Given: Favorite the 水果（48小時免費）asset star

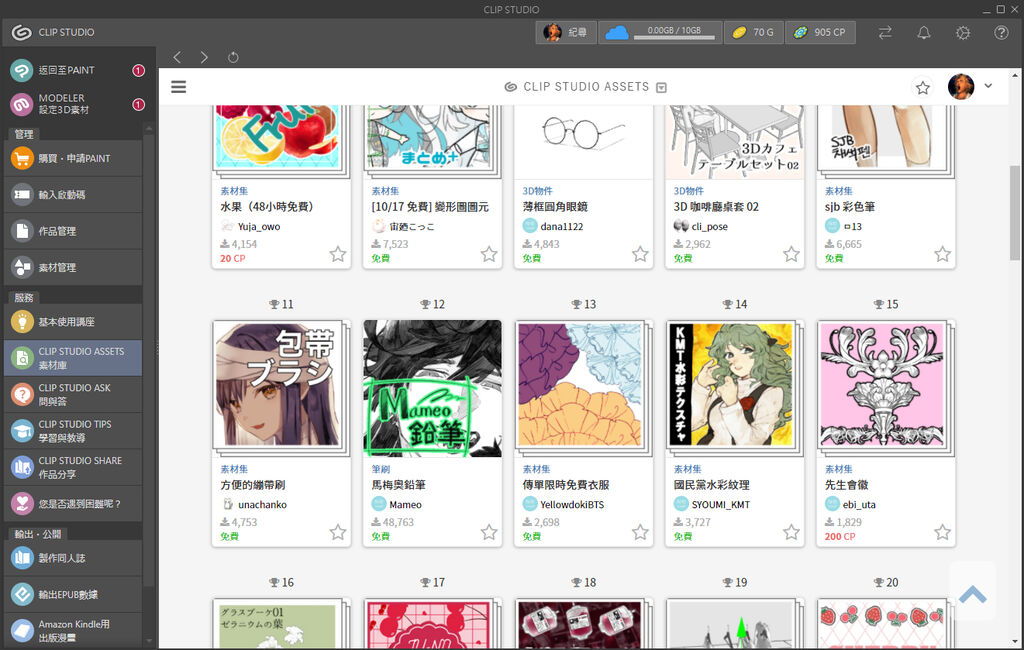Looking at the screenshot, I should pyautogui.click(x=338, y=253).
